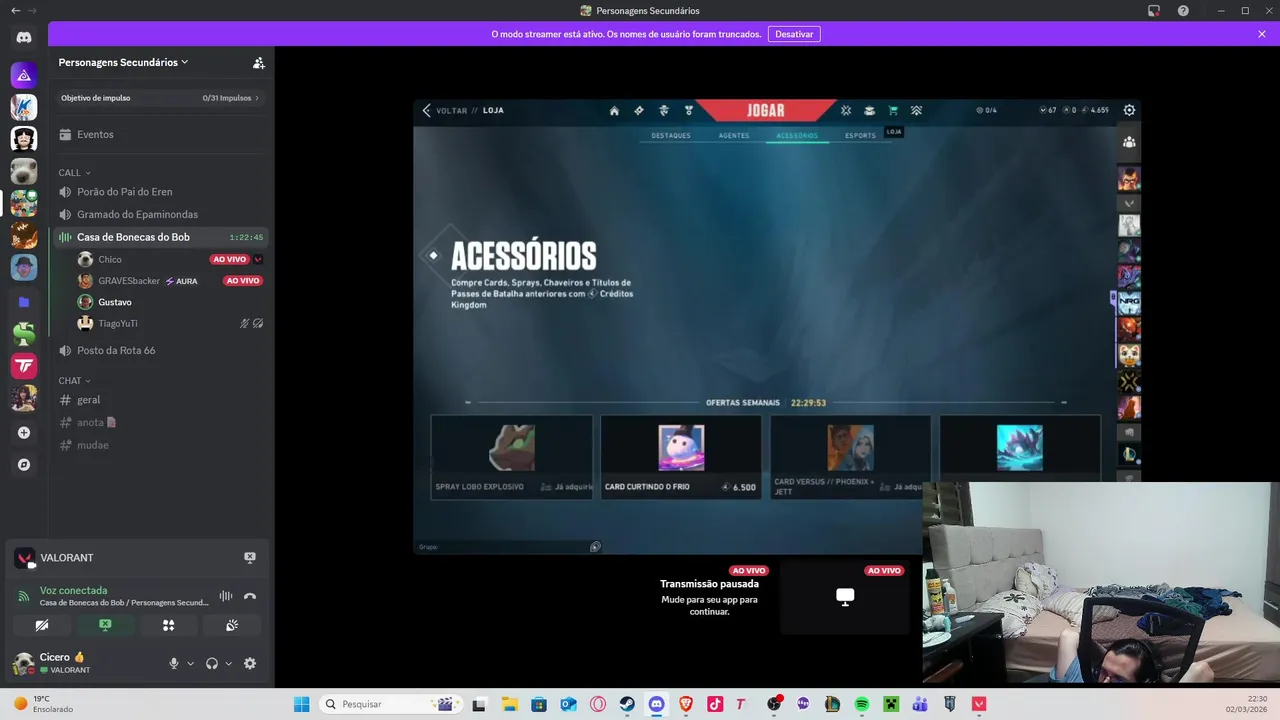Screen dimensions: 1280x720
Task: Mute the microphone
Action: coord(173,663)
